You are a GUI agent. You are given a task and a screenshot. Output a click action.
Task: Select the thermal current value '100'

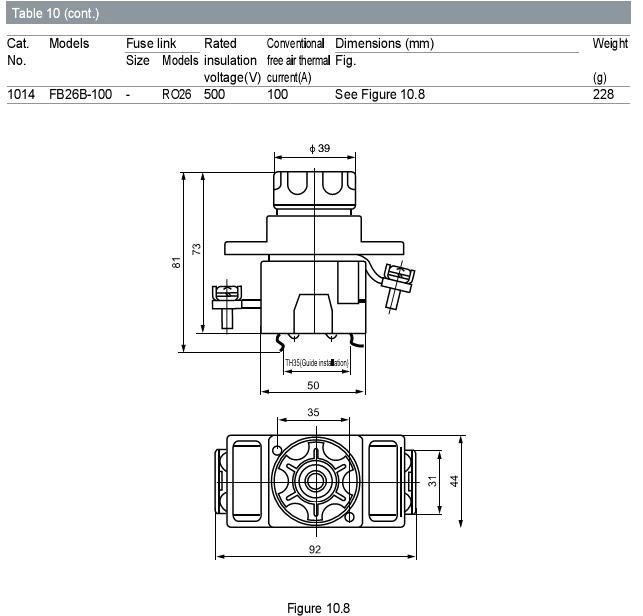278,94
